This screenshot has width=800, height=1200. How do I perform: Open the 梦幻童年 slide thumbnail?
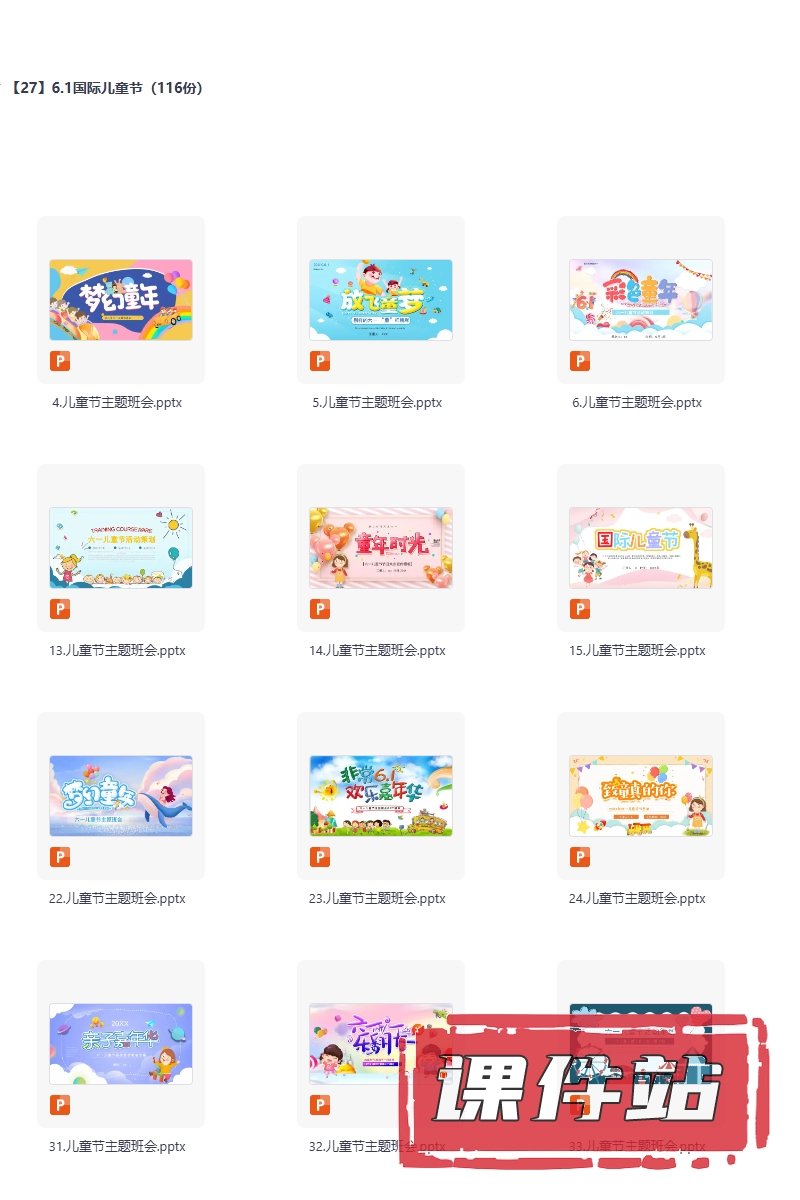click(121, 300)
